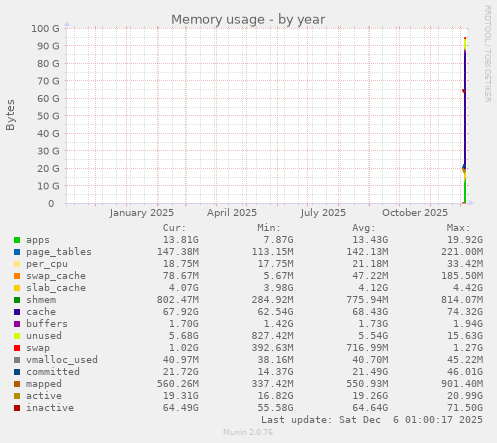Click the 'Memory usage - by year' title
Viewport: 497px width, 443px height.
pyautogui.click(x=248, y=19)
